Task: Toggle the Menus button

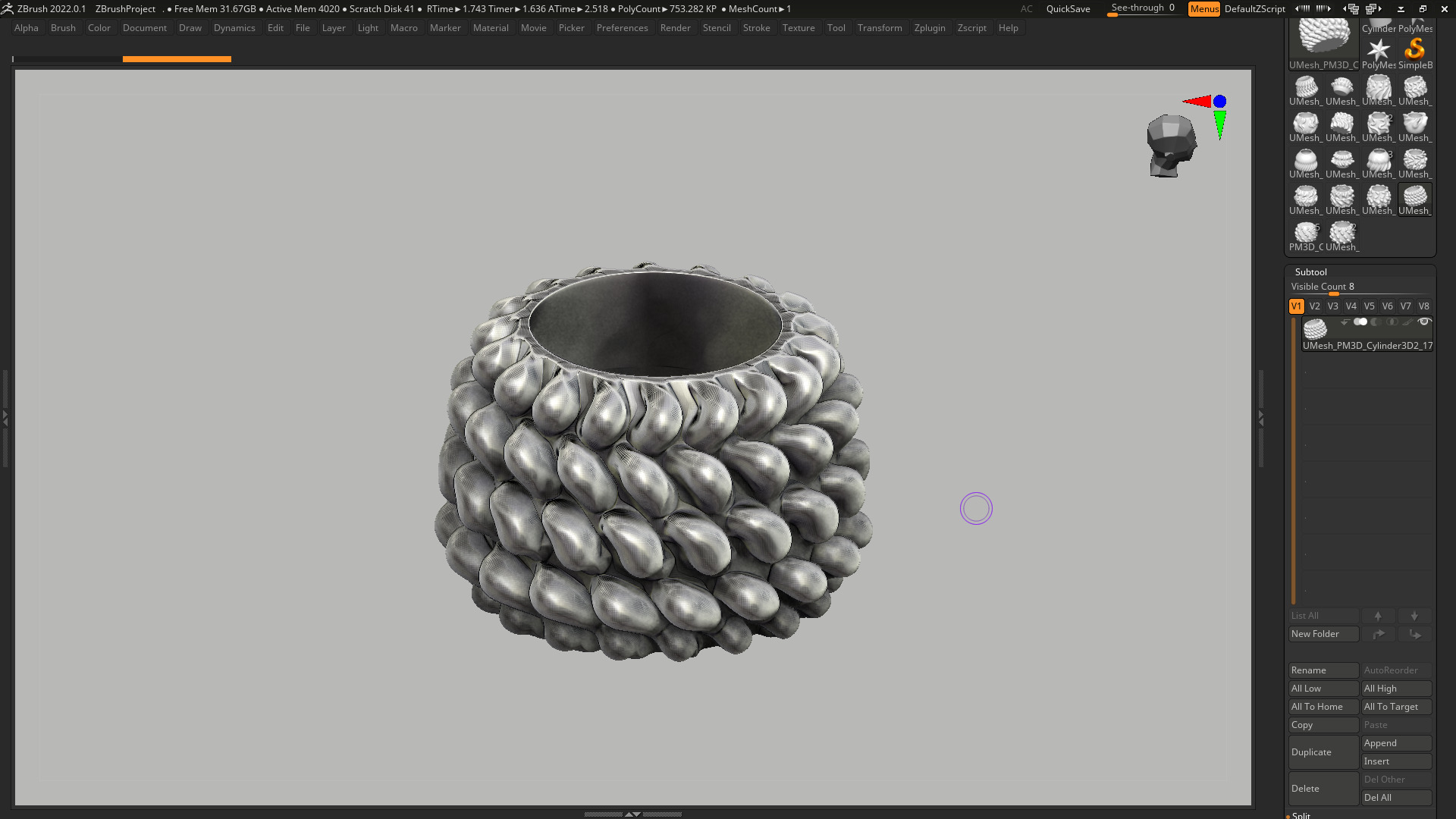Action: click(x=1204, y=9)
